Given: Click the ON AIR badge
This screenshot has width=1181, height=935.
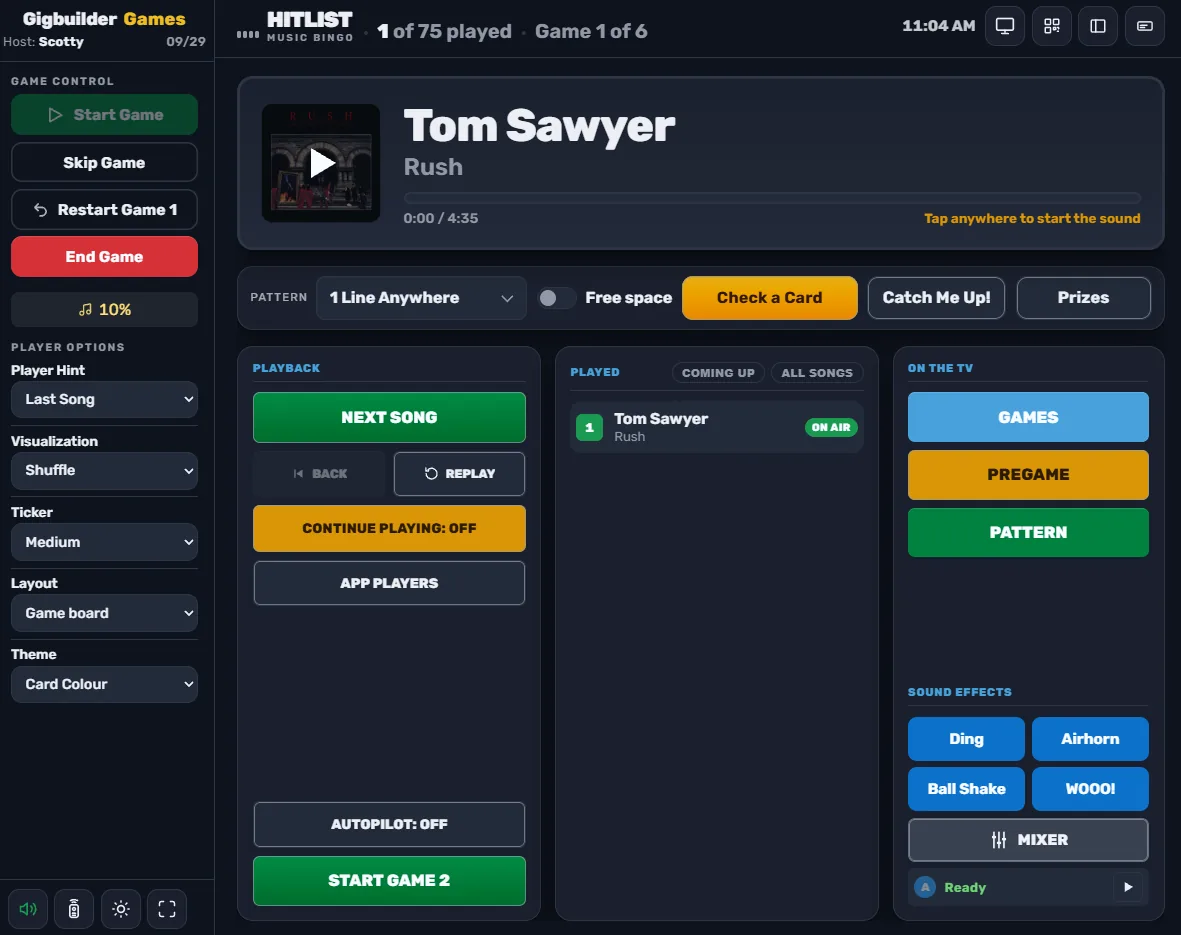Looking at the screenshot, I should pyautogui.click(x=831, y=427).
